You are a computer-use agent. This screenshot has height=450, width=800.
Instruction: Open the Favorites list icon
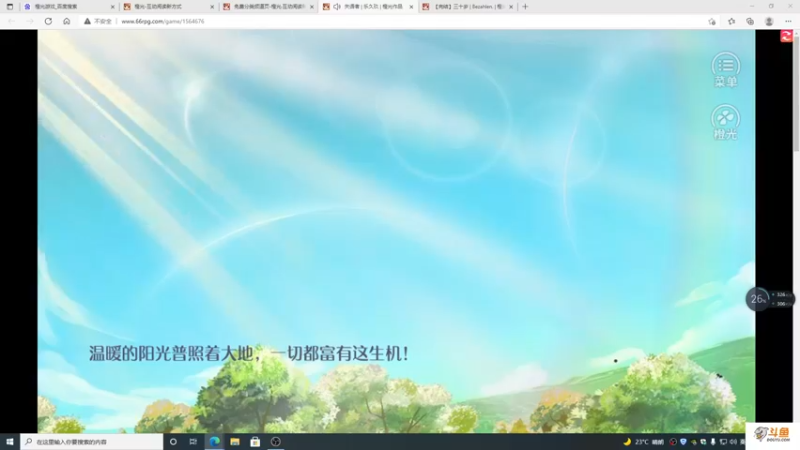[x=732, y=21]
